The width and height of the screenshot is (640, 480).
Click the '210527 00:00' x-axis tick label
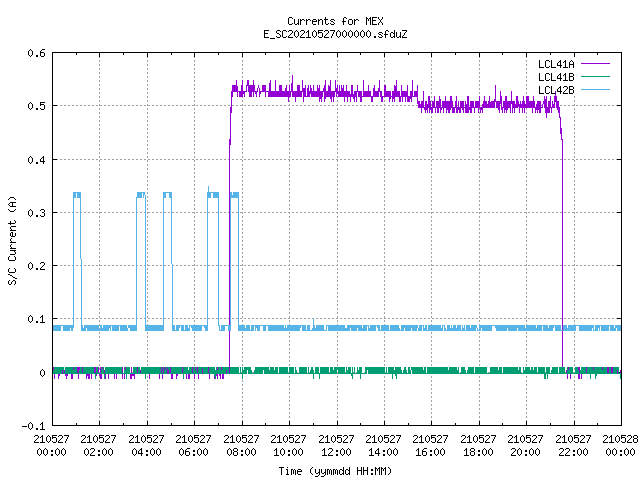click(51, 445)
